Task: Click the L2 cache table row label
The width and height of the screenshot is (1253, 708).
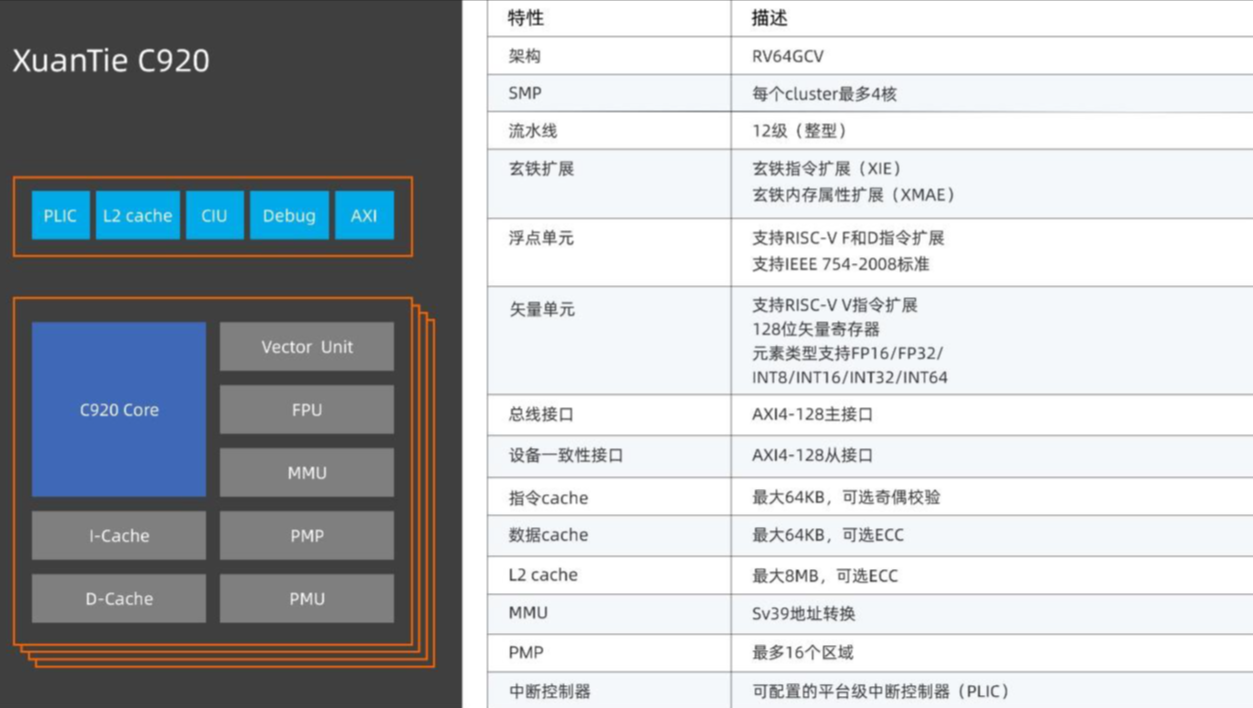Action: click(543, 575)
